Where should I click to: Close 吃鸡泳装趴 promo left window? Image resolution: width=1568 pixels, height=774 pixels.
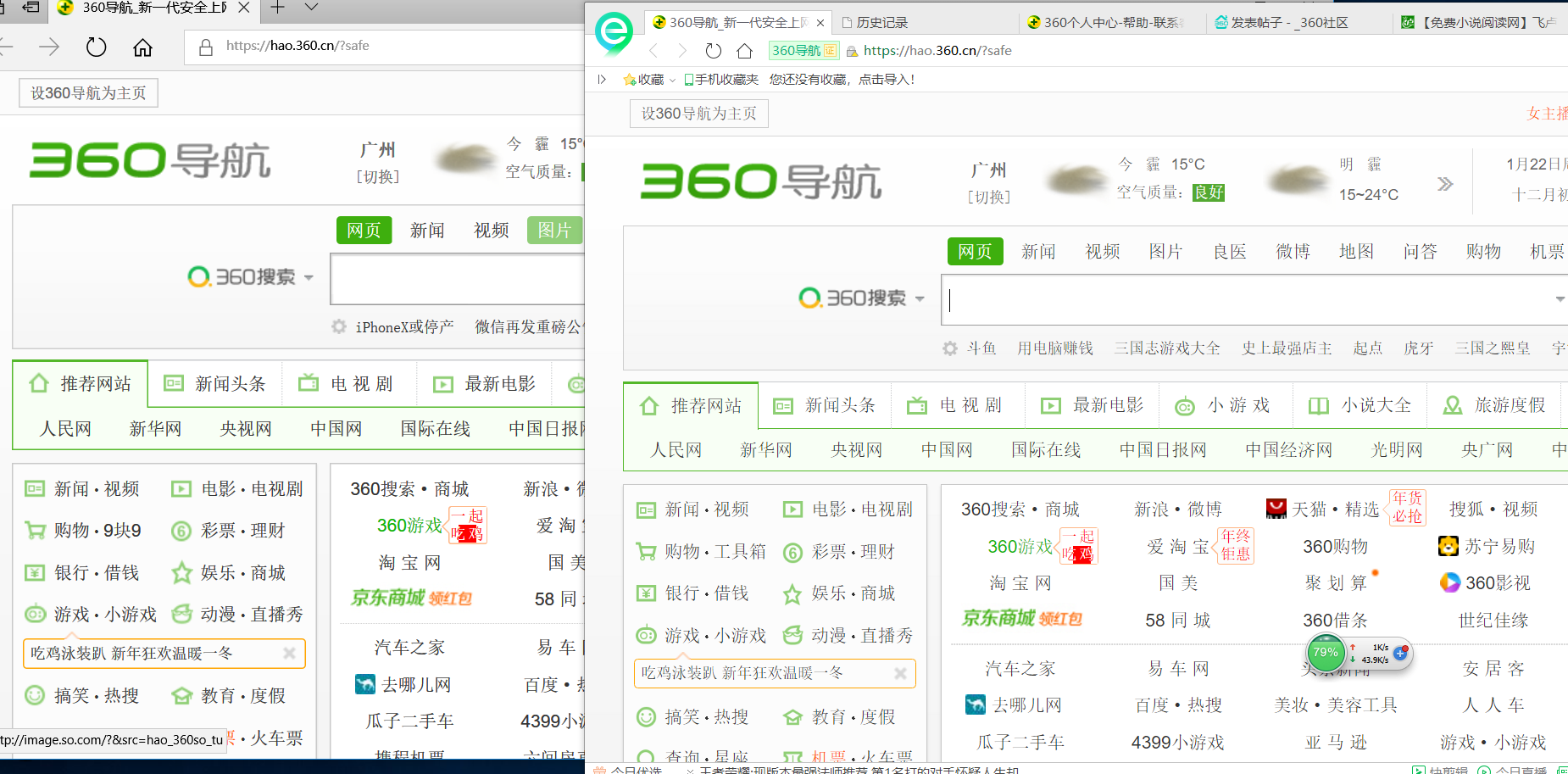(x=289, y=654)
